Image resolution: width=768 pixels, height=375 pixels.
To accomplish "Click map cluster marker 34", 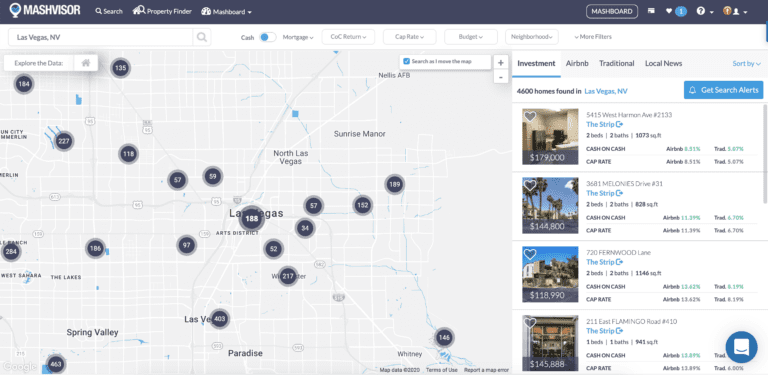I will pyautogui.click(x=305, y=228).
